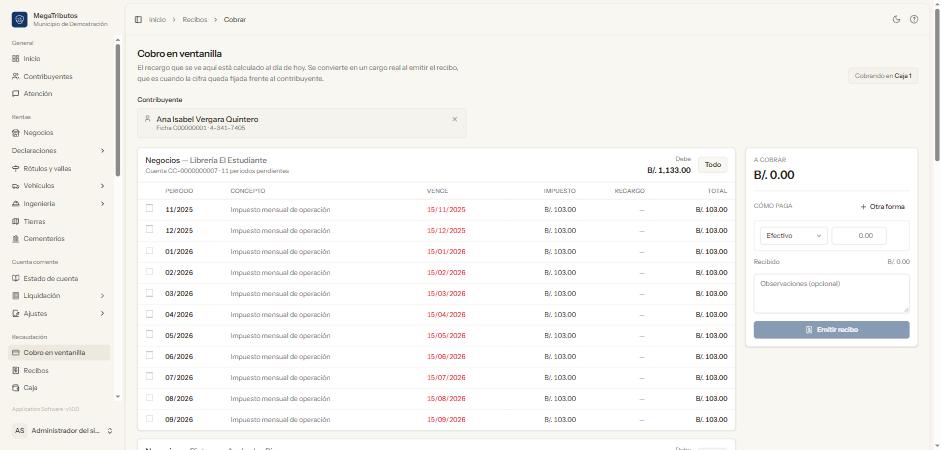The height and width of the screenshot is (450, 941).
Task: Check the 09/2026 period checkbox
Action: [149, 418]
